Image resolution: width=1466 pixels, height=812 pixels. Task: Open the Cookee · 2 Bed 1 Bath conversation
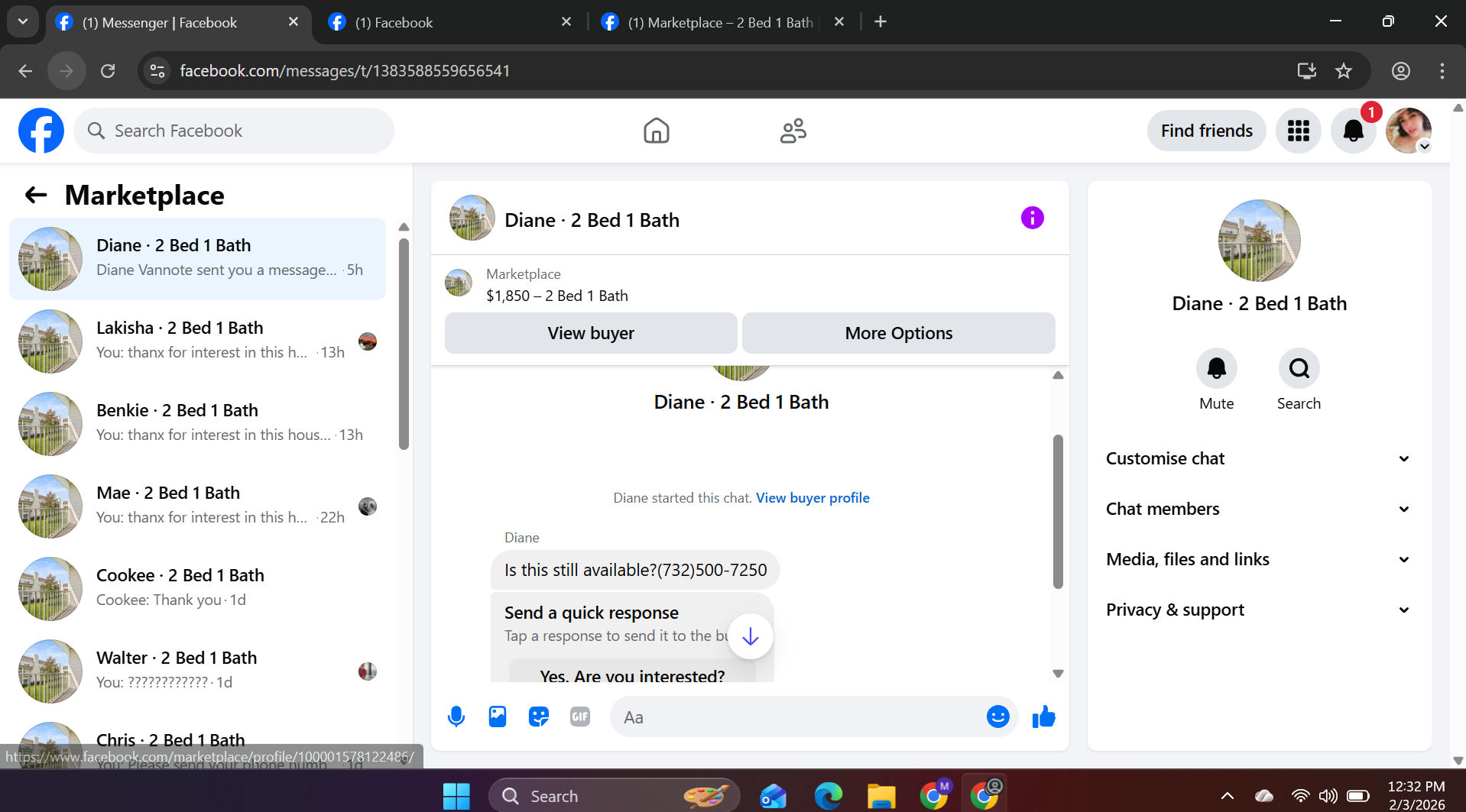pos(197,589)
